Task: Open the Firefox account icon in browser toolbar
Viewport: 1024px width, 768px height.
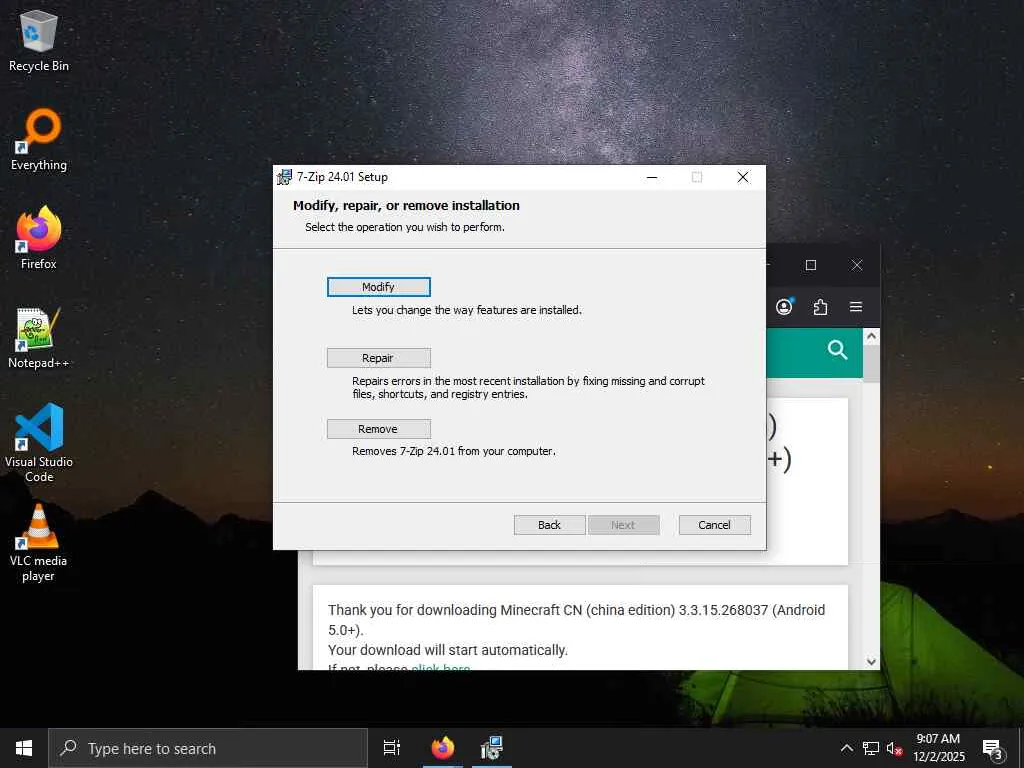Action: [784, 307]
